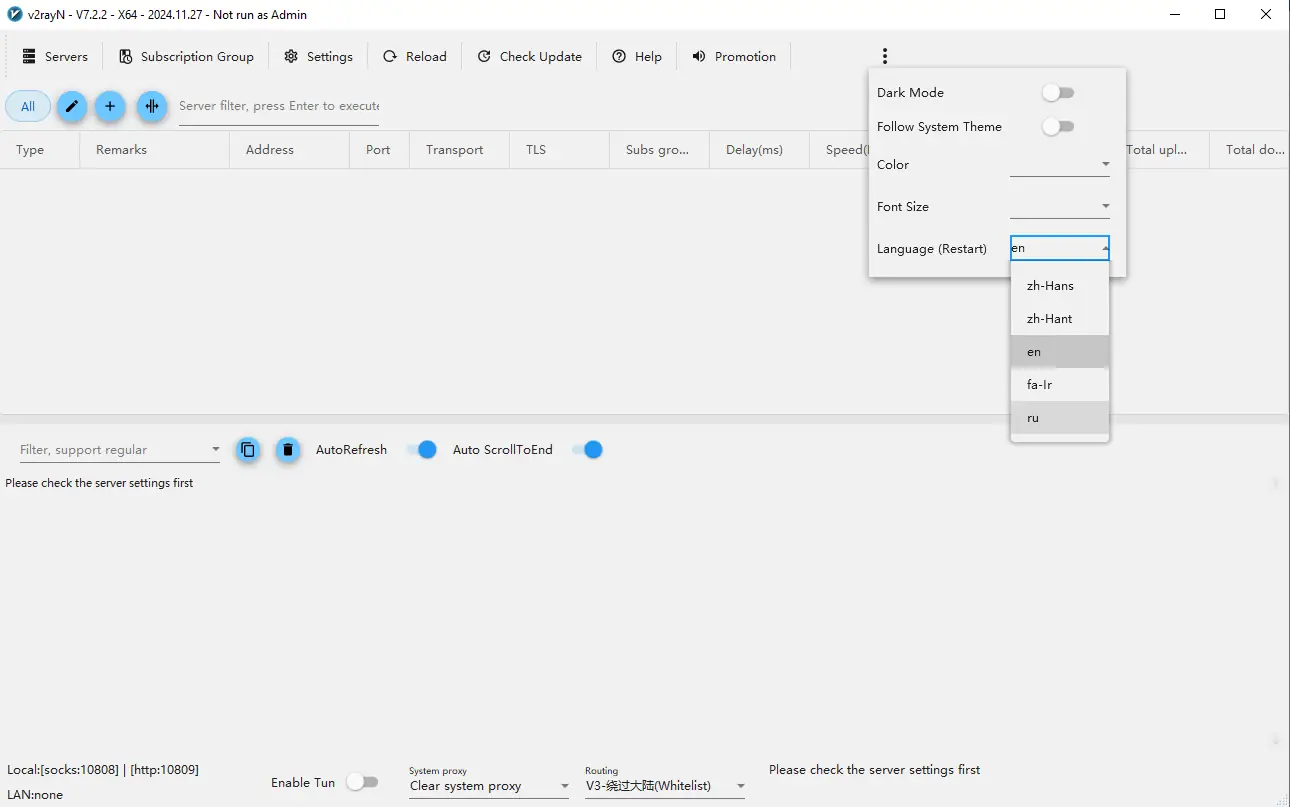Click the Total download column header

click(1250, 150)
